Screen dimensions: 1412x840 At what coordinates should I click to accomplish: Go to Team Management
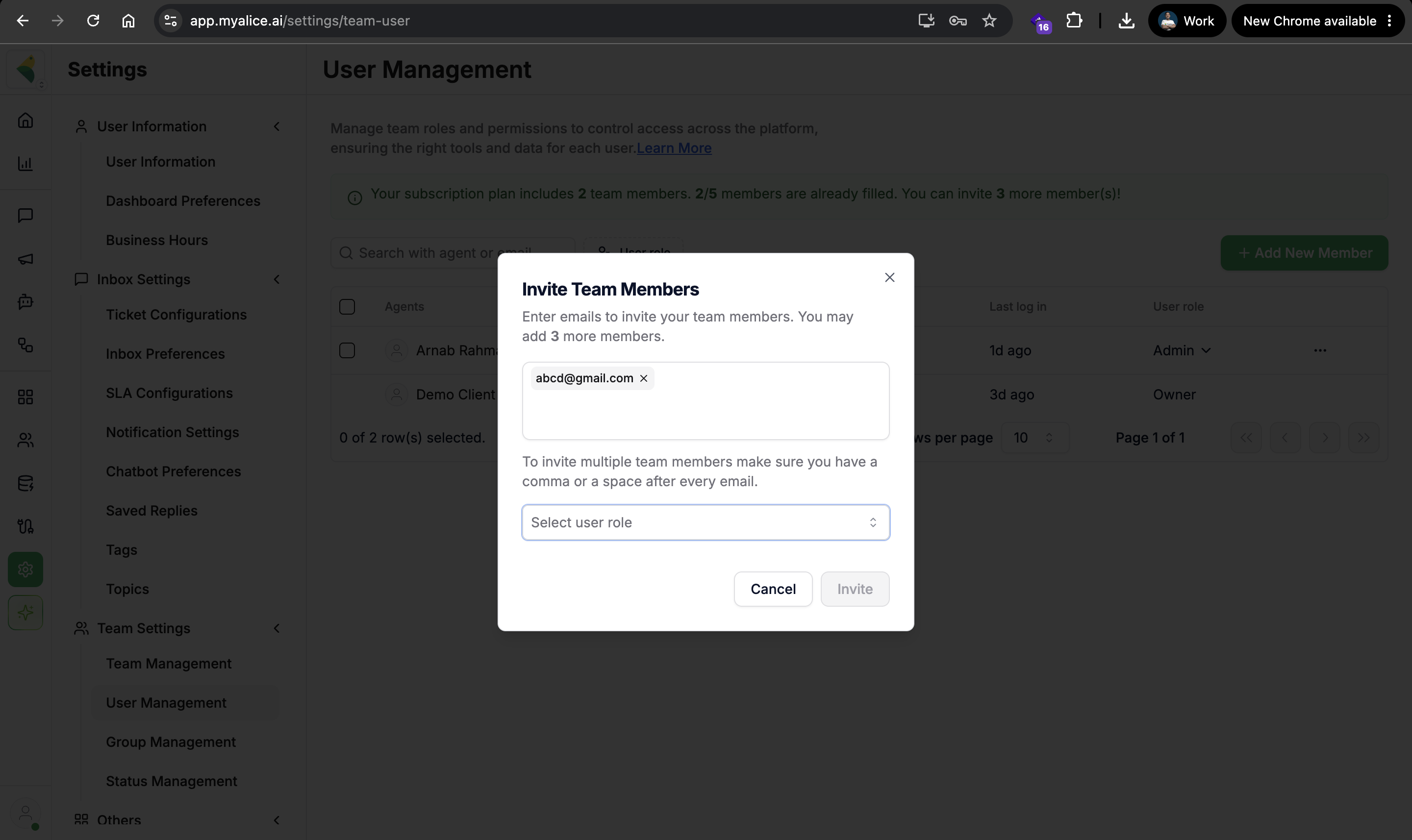pos(169,664)
